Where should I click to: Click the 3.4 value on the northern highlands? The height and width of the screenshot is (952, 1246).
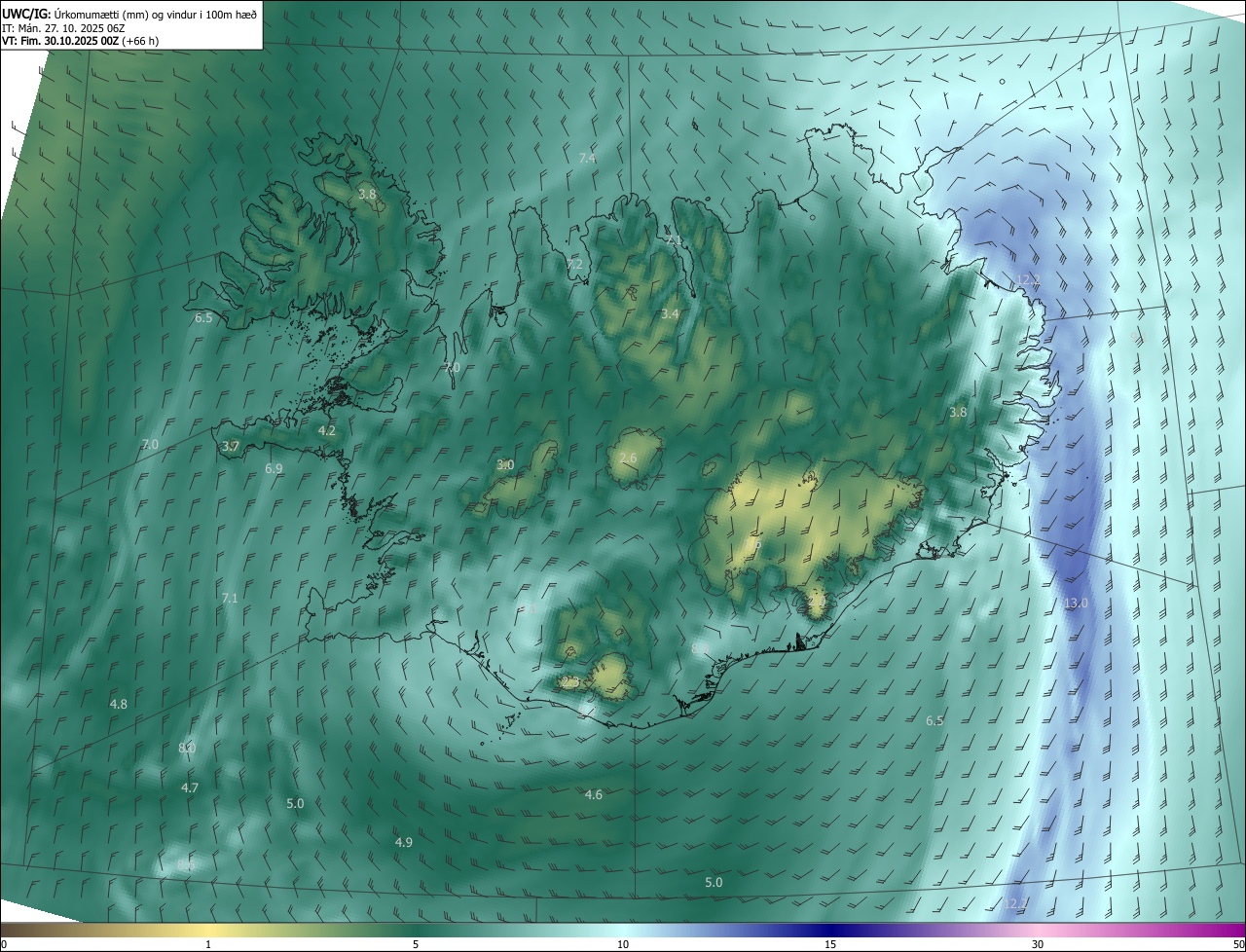(670, 314)
